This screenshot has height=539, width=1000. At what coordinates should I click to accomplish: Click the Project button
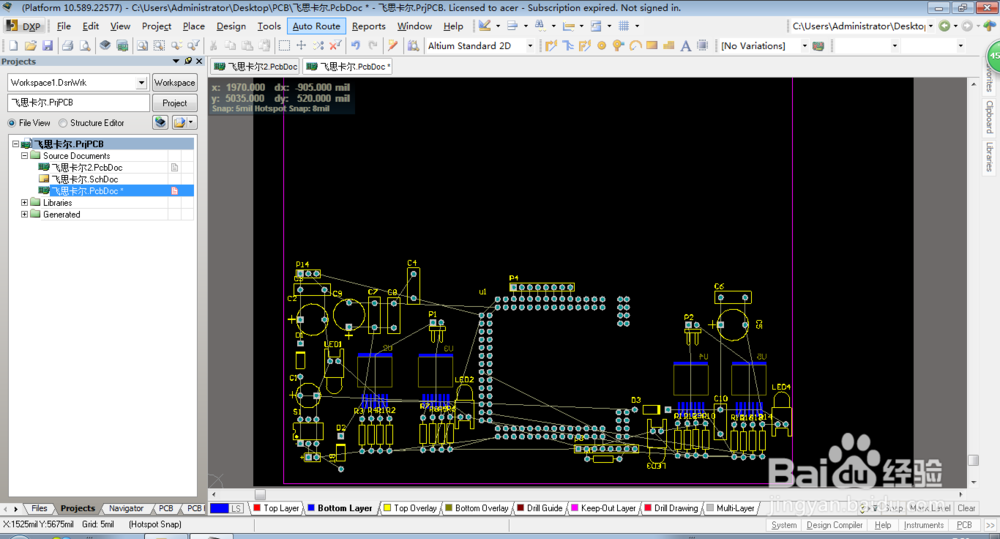pos(174,103)
